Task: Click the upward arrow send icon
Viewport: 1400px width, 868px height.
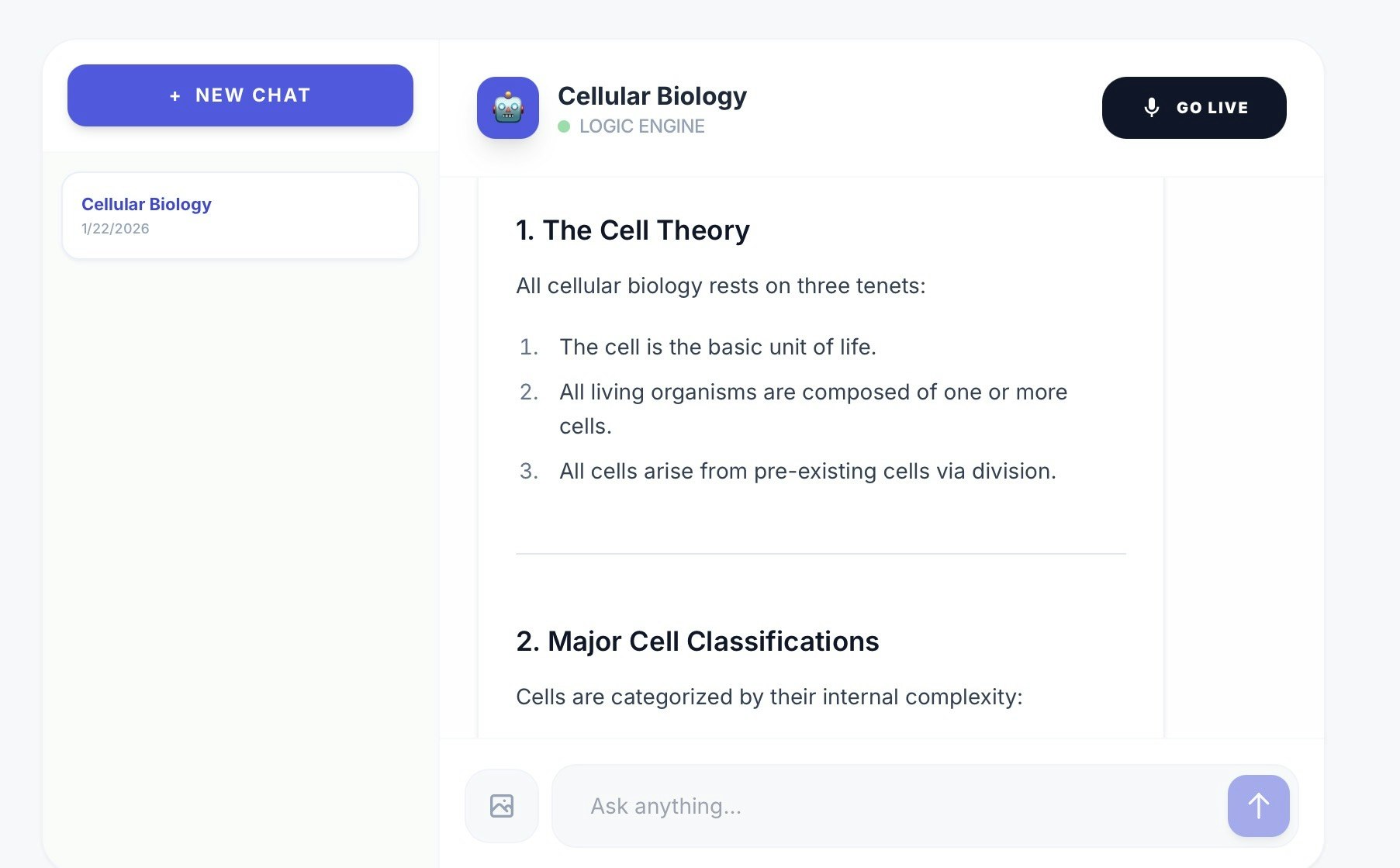Action: point(1257,805)
